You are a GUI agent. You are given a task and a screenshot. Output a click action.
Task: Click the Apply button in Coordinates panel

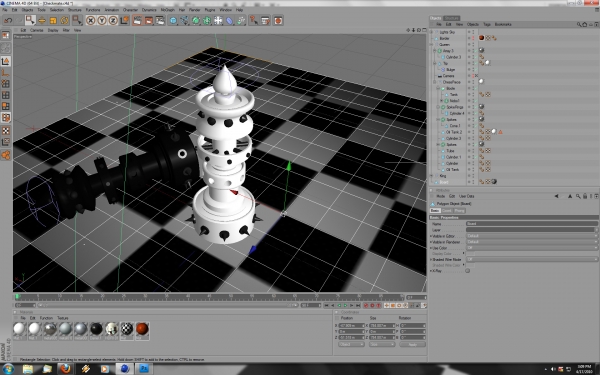pos(412,344)
